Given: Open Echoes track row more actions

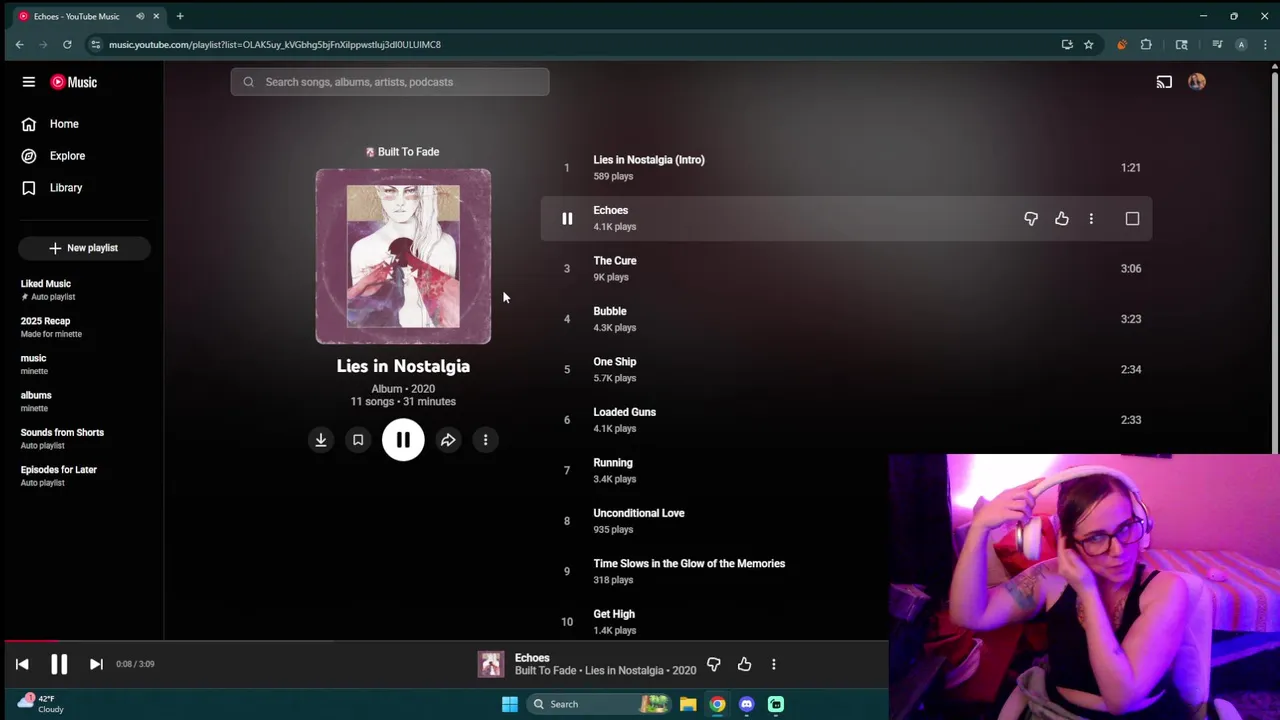Looking at the screenshot, I should click(x=1091, y=219).
